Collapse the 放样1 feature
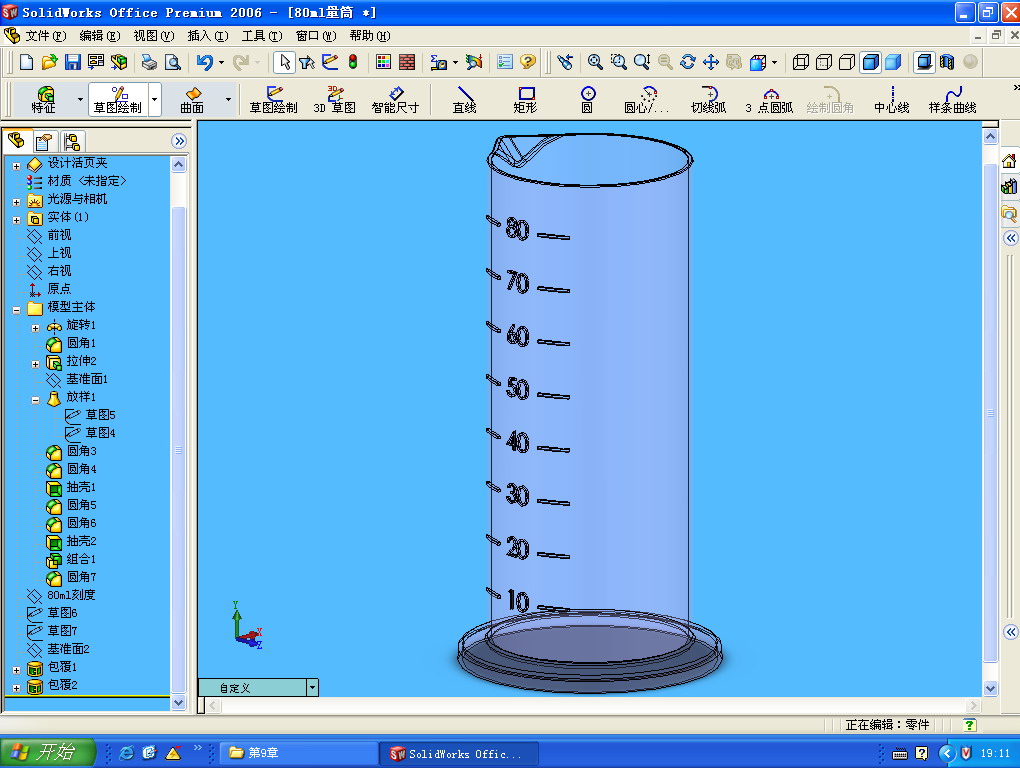Image resolution: width=1020 pixels, height=768 pixels. [36, 401]
